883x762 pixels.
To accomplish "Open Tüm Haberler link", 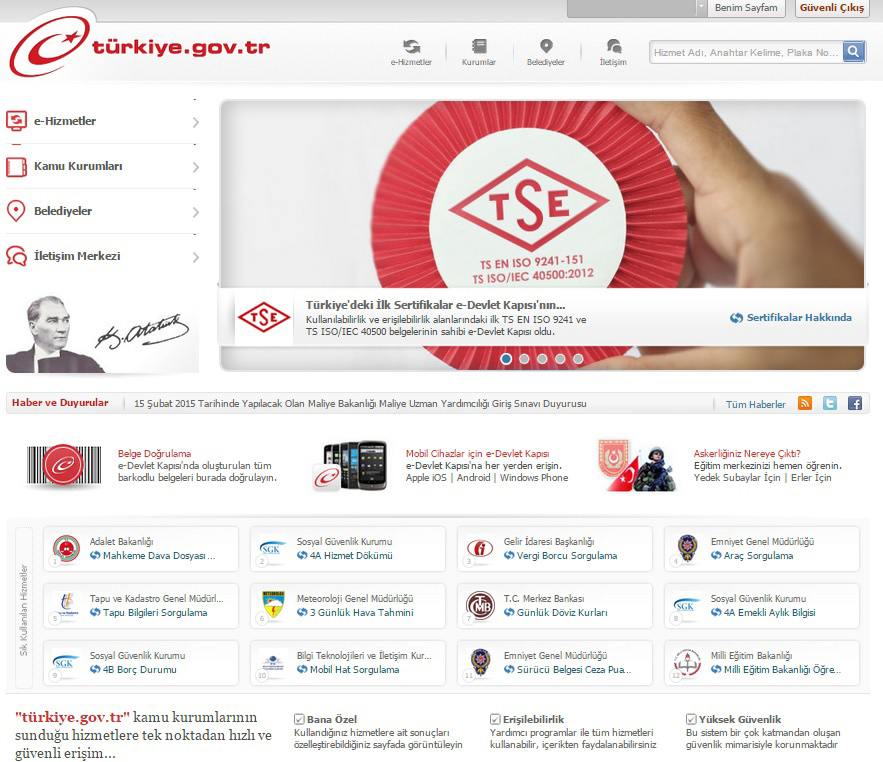I will (x=755, y=404).
